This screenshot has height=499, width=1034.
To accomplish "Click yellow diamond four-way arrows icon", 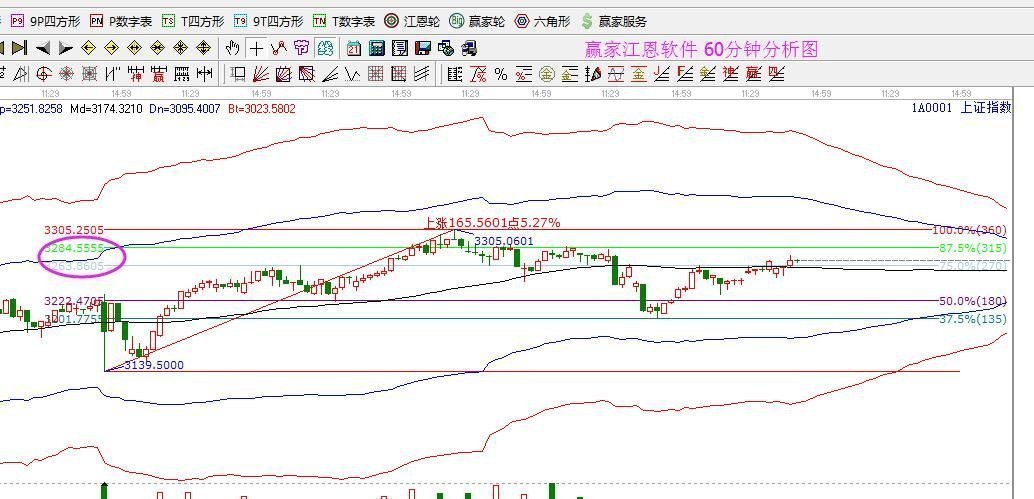I will 181,48.
